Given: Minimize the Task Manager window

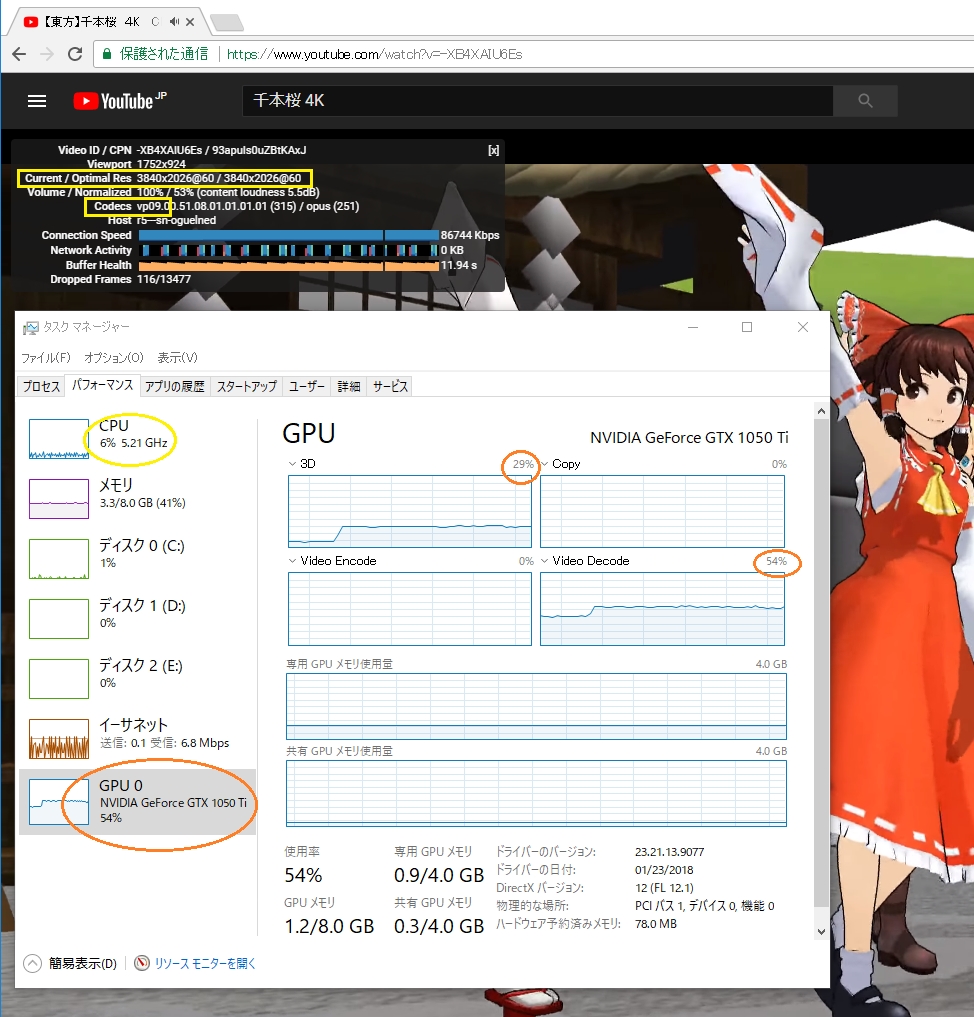Looking at the screenshot, I should [x=693, y=327].
